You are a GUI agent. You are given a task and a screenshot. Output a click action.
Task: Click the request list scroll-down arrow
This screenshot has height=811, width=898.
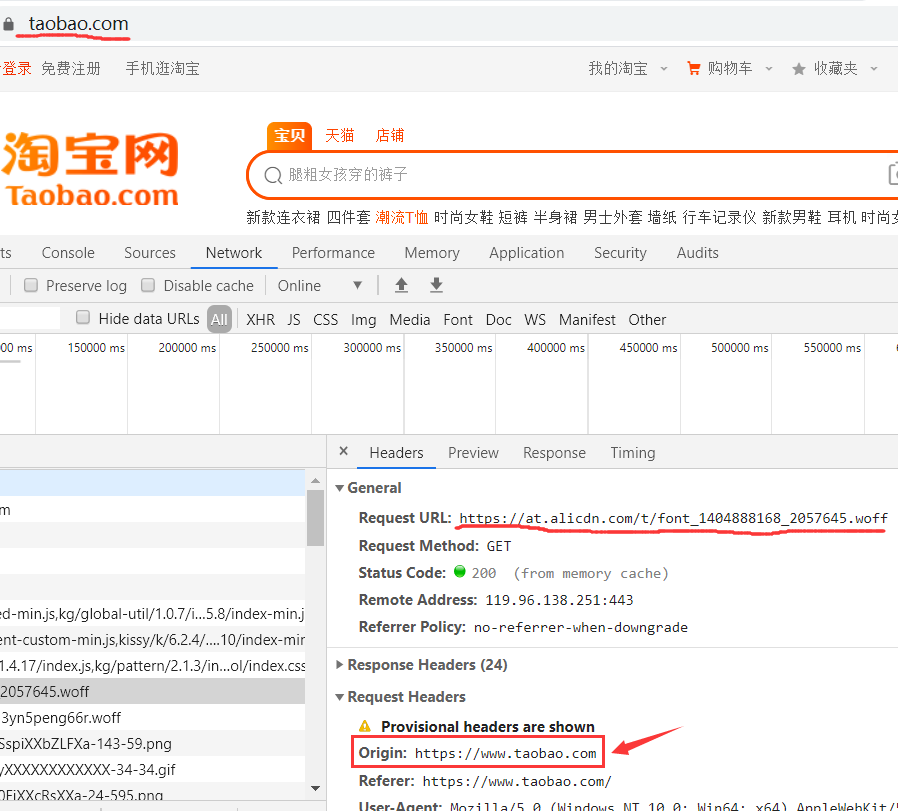[315, 789]
